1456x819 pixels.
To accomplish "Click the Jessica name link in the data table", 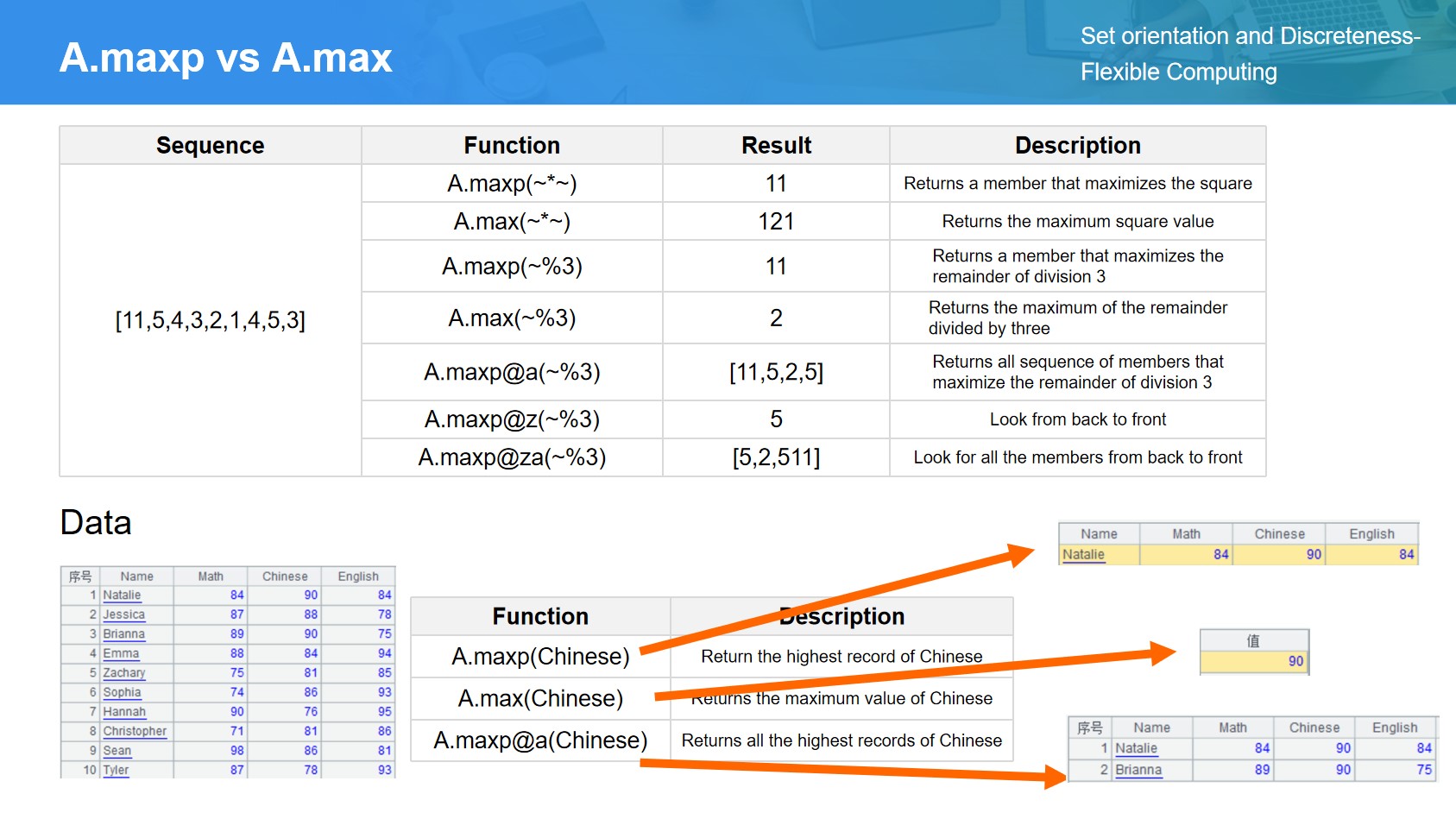I will click(123, 614).
